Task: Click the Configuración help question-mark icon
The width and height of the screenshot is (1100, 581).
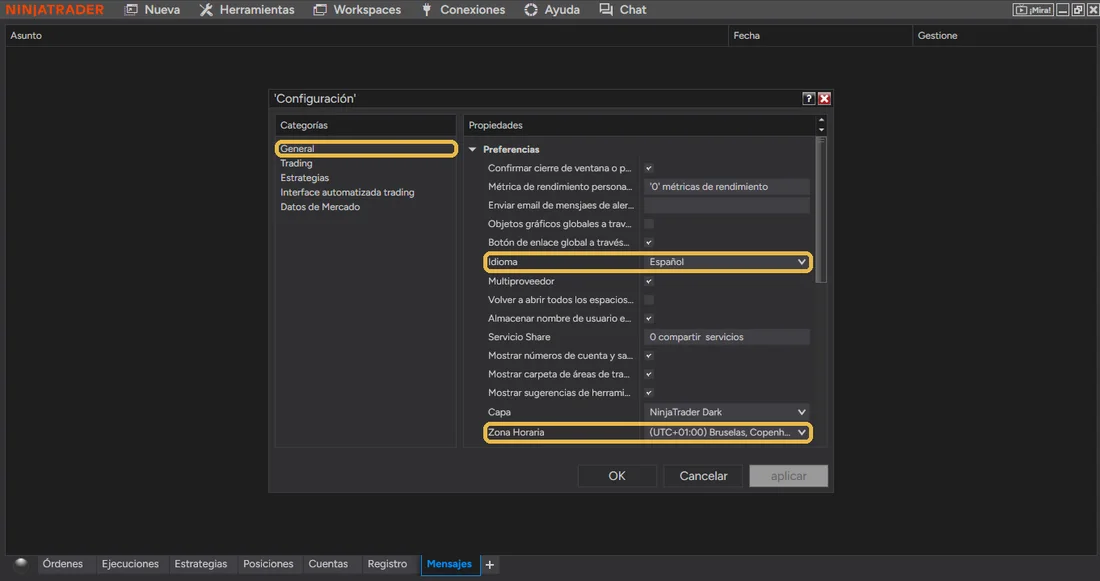Action: 809,99
